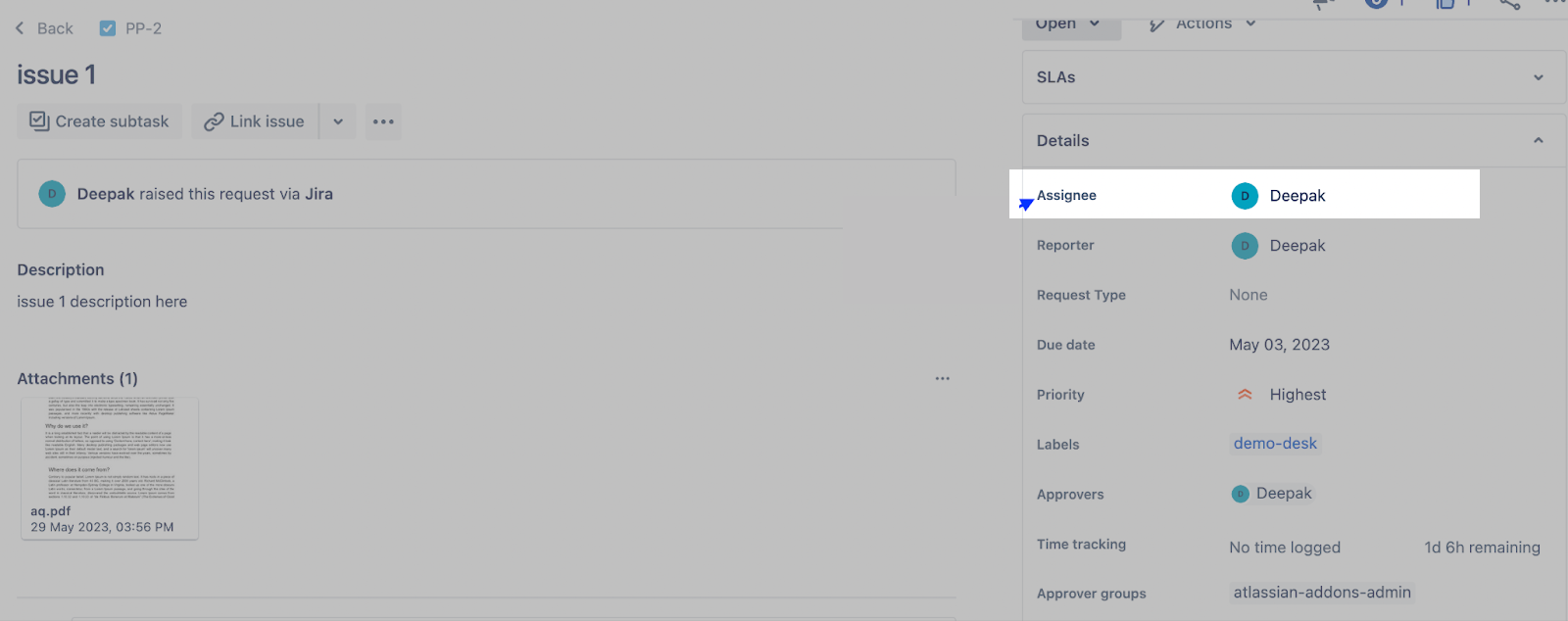Viewport: 1568px width, 621px height.
Task: Open the Open status dropdown
Action: tap(1069, 24)
